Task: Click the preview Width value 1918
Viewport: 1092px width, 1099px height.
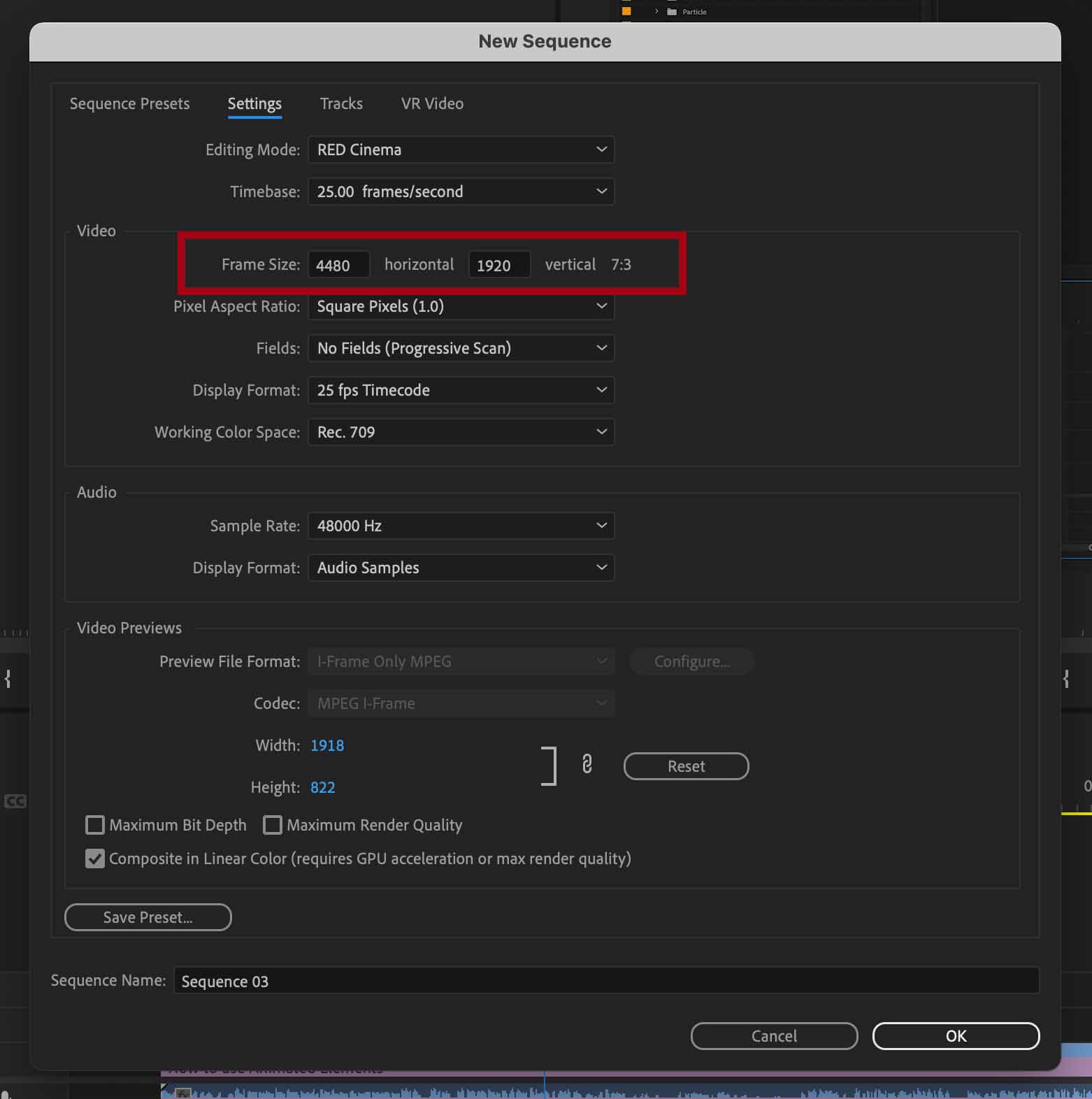Action: (327, 745)
